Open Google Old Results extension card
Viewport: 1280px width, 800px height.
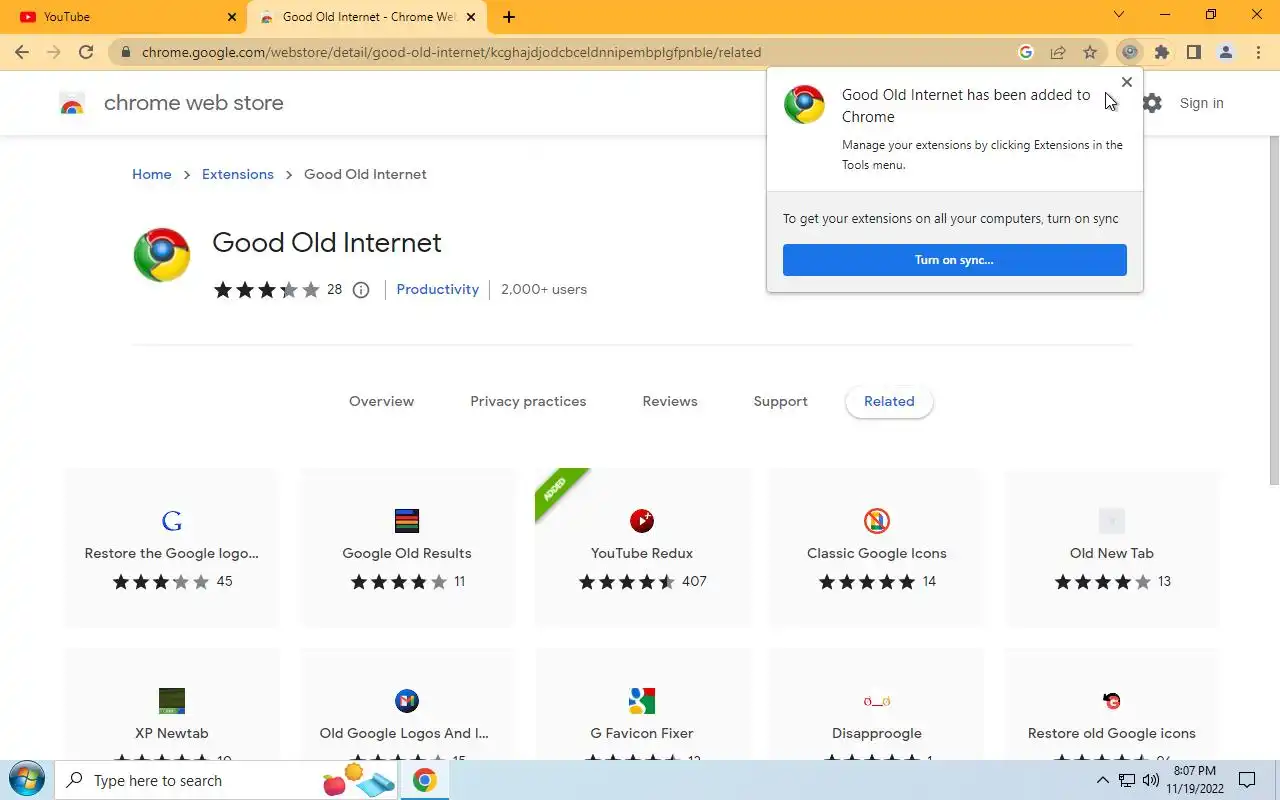coord(407,548)
